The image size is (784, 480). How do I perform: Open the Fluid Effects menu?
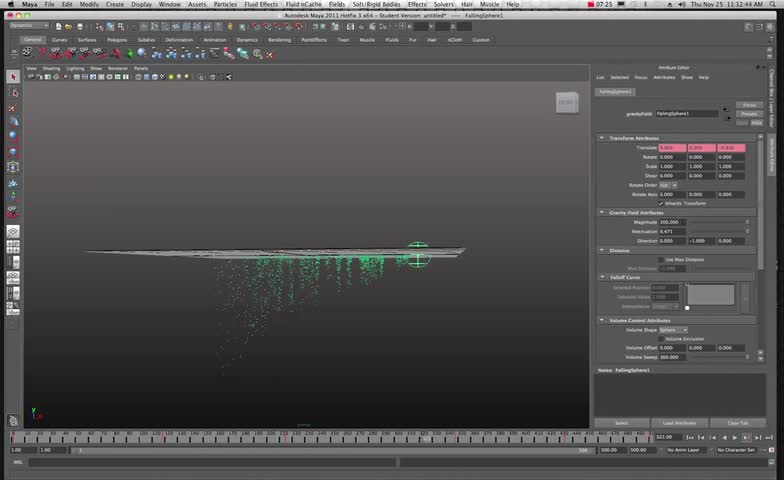261,4
